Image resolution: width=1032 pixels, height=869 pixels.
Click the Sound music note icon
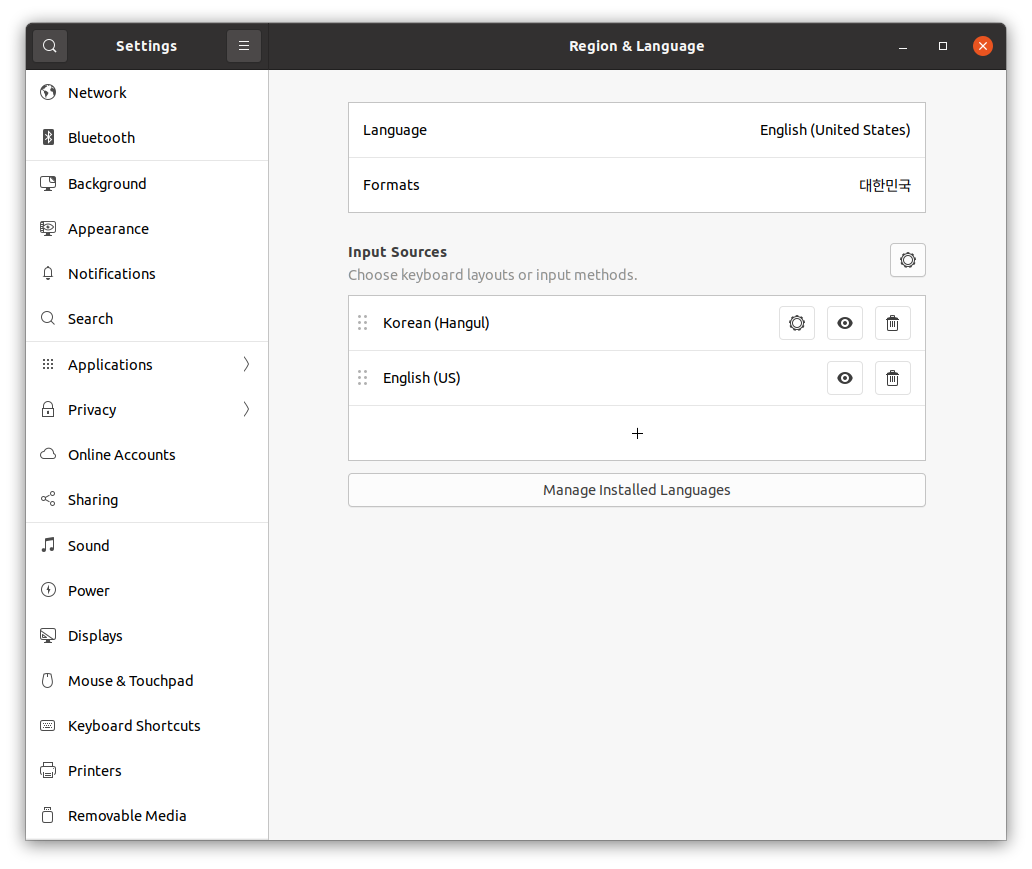click(48, 545)
